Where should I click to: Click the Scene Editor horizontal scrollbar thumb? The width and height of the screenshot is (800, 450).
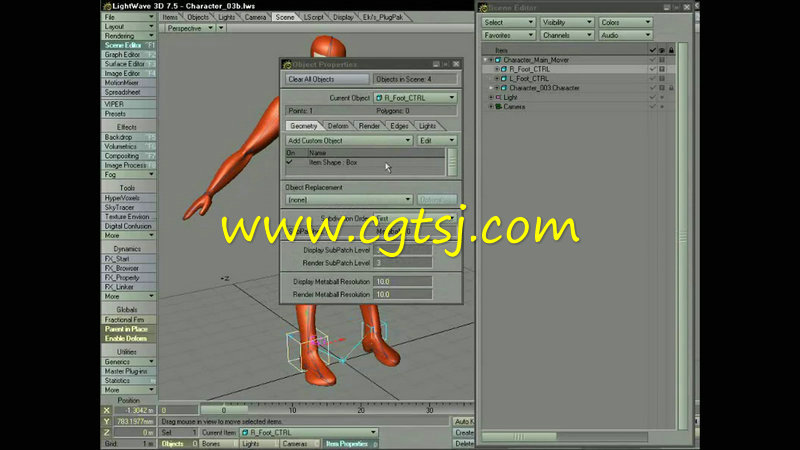tap(519, 437)
